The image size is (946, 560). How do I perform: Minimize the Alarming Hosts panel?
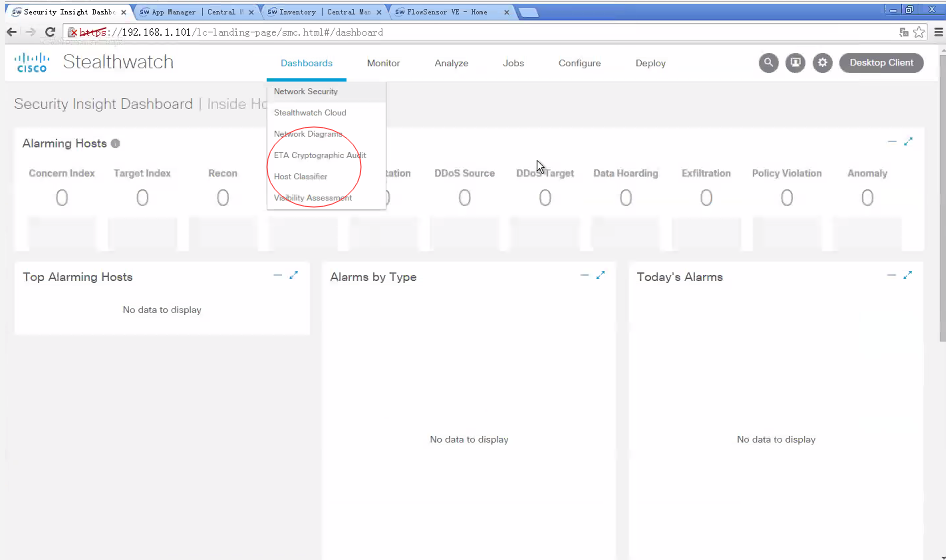click(x=892, y=141)
